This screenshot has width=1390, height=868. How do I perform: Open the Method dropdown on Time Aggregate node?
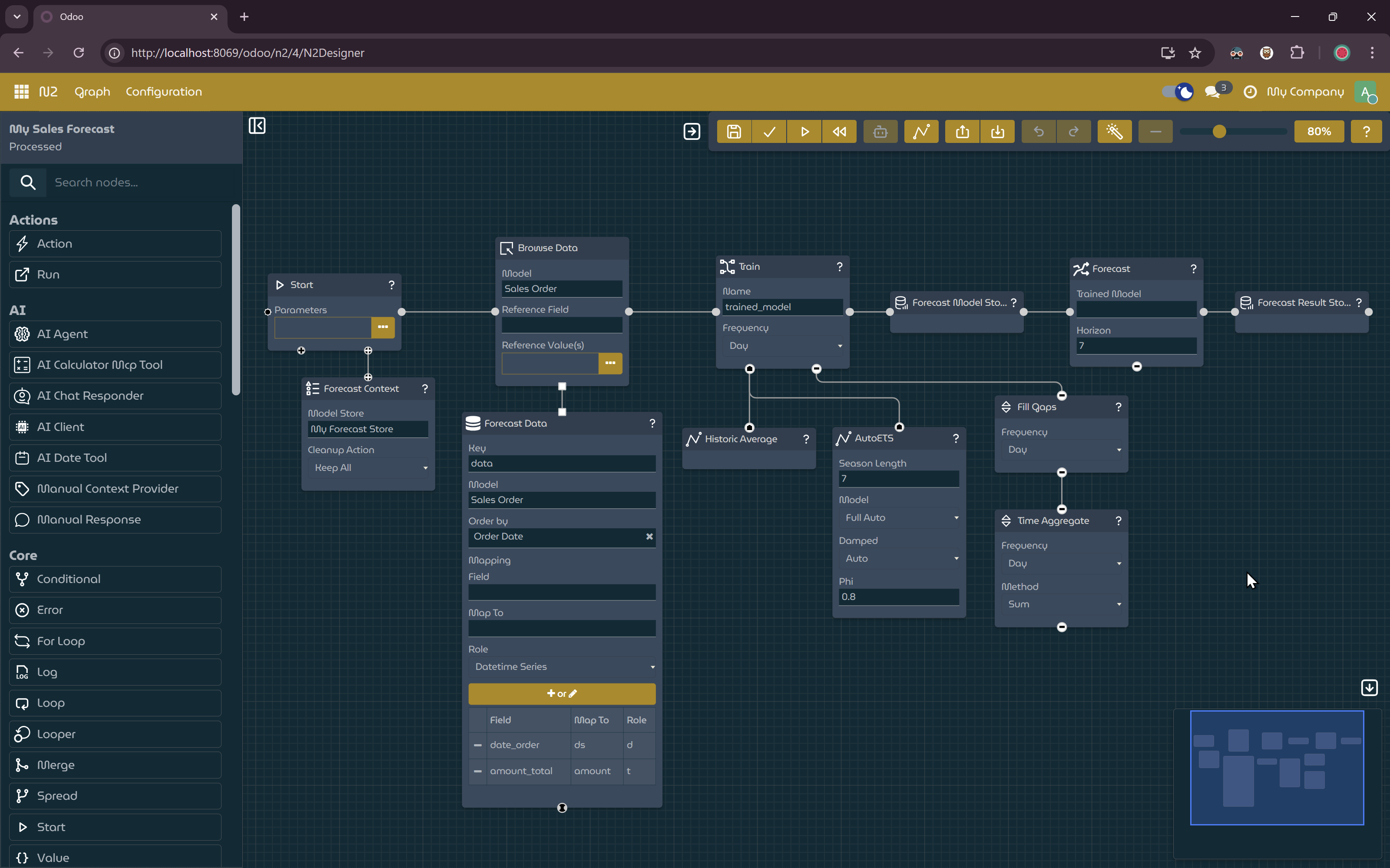click(x=1062, y=604)
